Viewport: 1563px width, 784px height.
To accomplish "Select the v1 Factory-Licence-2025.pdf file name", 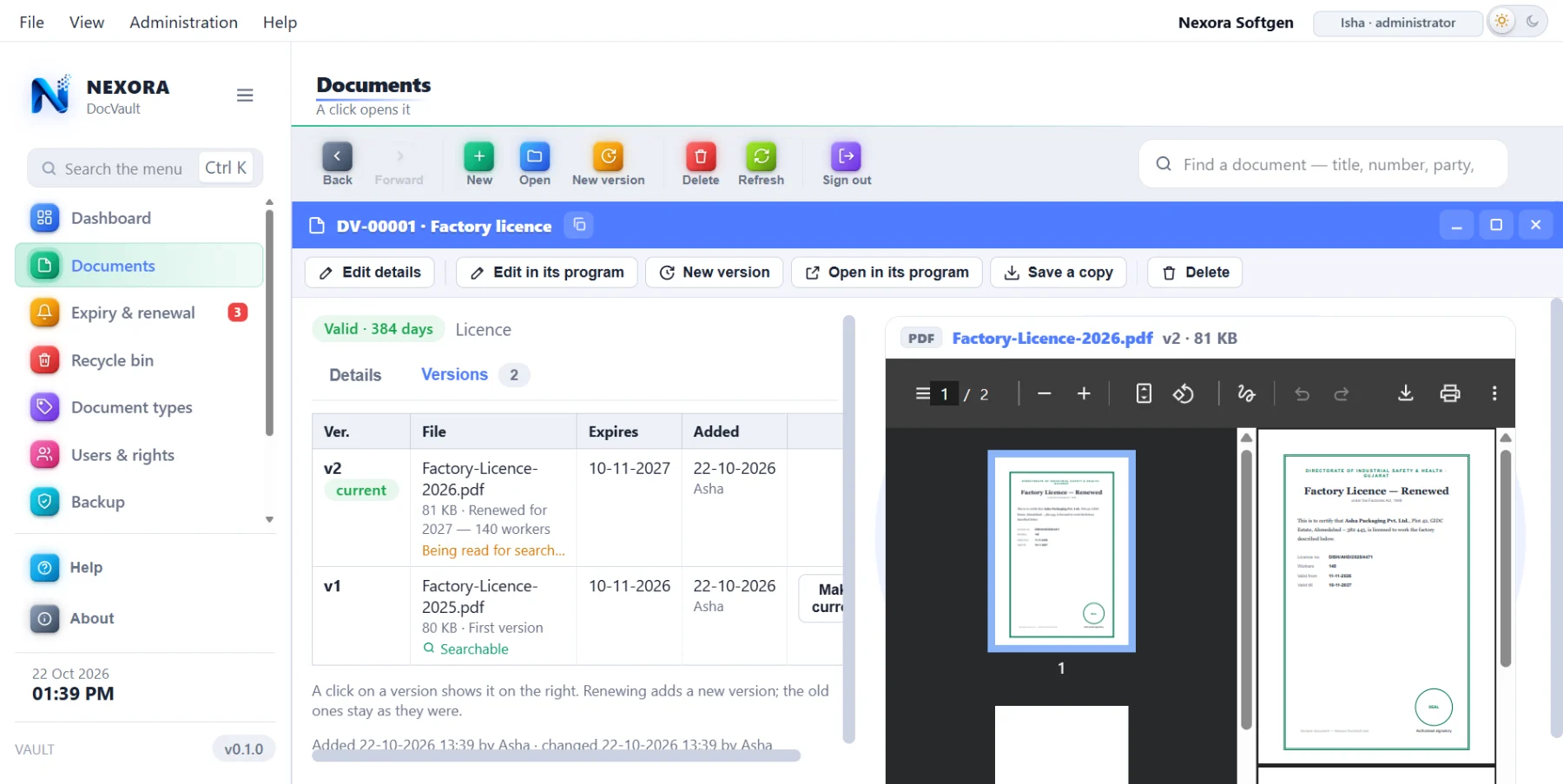I will tap(479, 596).
